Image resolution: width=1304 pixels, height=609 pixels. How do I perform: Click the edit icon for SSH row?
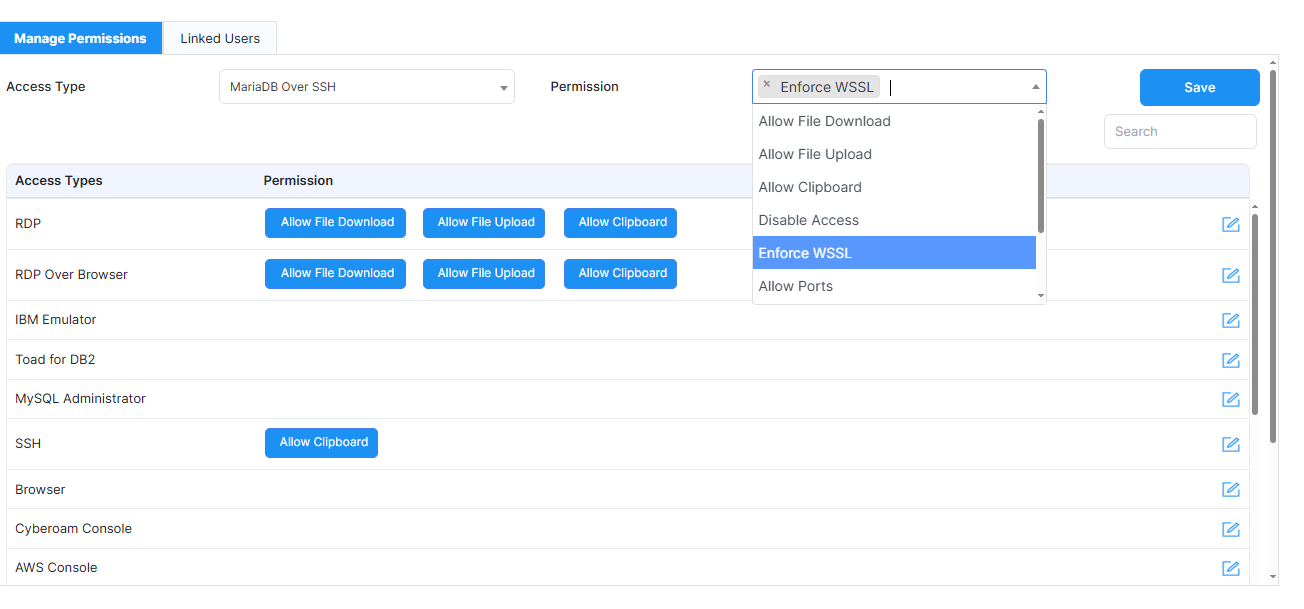[1231, 444]
